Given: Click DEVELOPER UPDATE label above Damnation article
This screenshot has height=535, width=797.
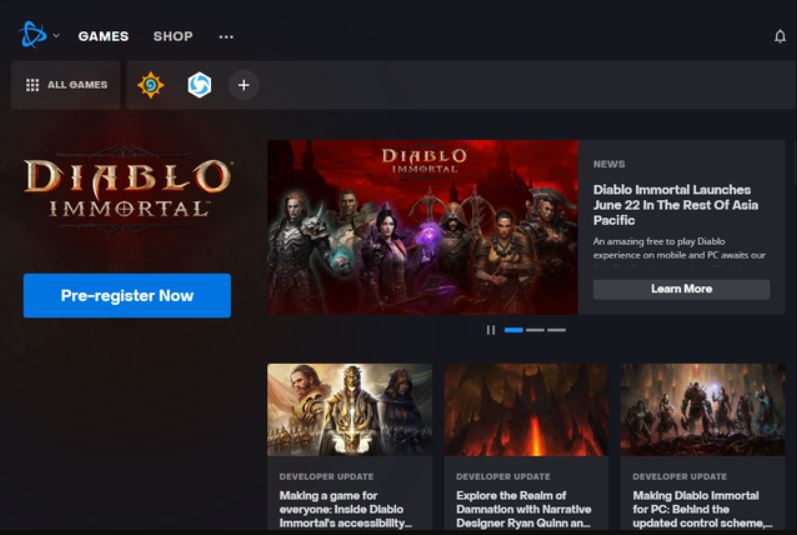Looking at the screenshot, I should coord(503,477).
